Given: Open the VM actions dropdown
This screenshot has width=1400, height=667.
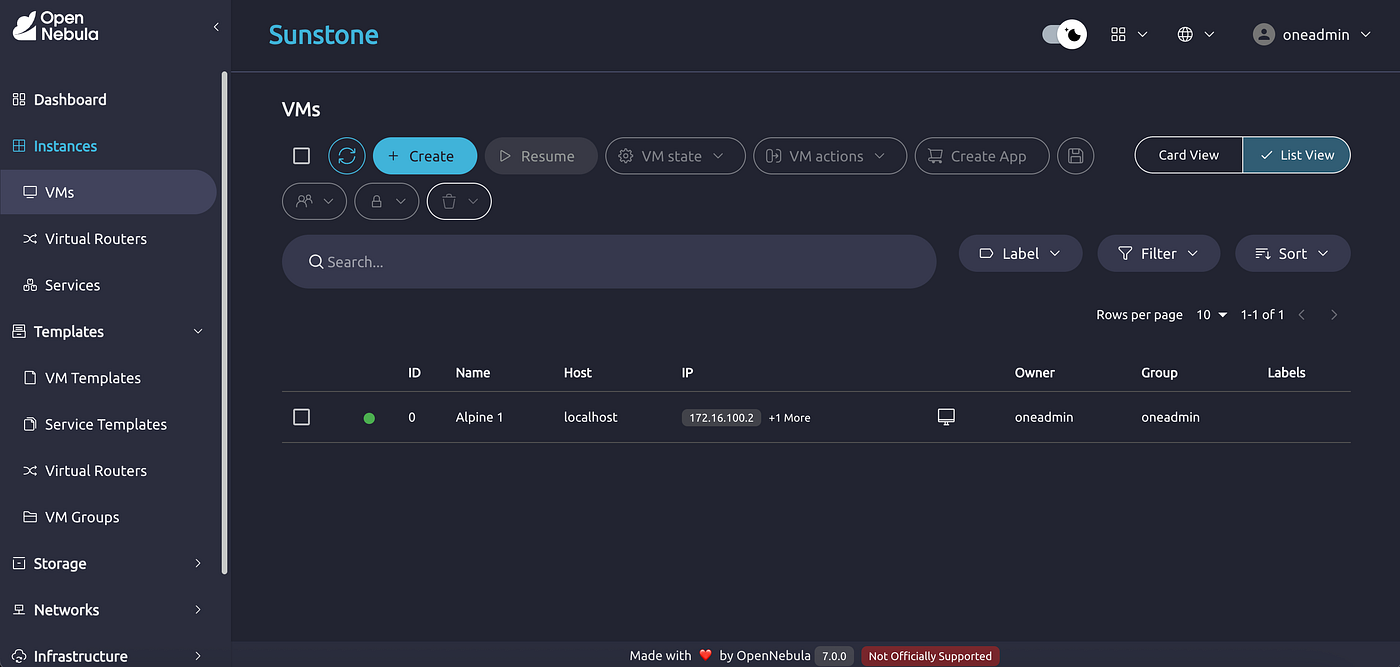Looking at the screenshot, I should point(830,156).
